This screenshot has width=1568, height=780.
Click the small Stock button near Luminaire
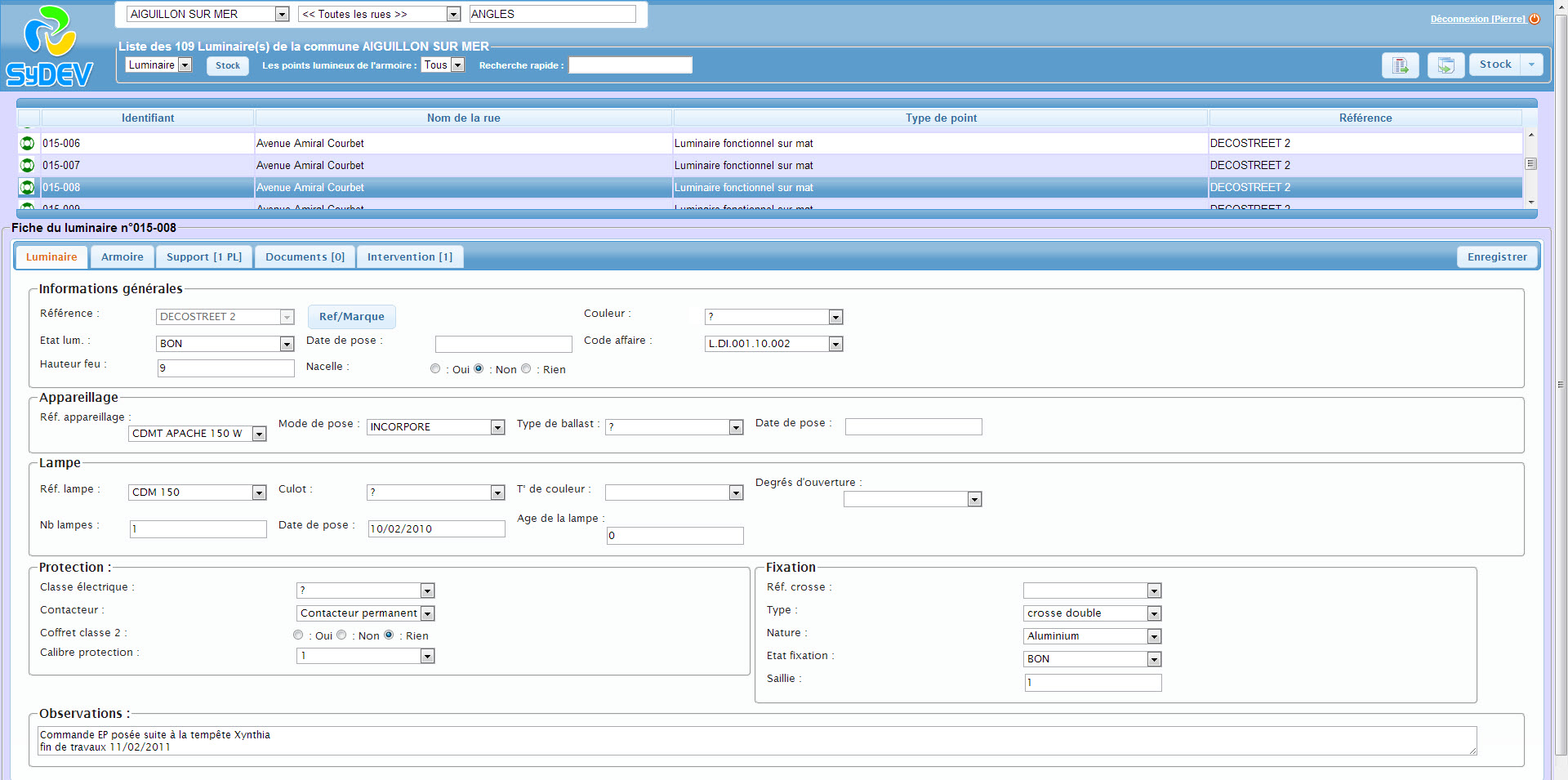pyautogui.click(x=228, y=65)
